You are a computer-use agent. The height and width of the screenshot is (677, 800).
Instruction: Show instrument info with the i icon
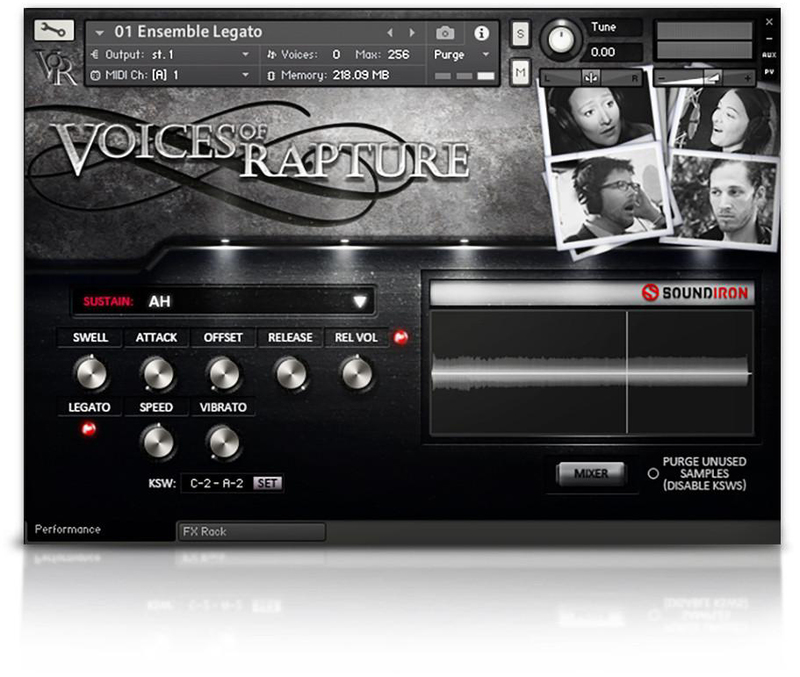pyautogui.click(x=481, y=33)
